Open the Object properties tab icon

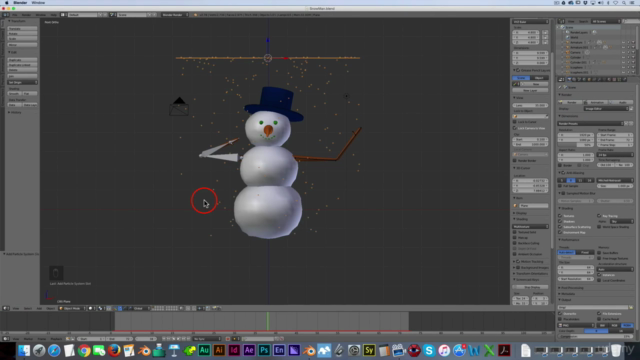point(589,80)
